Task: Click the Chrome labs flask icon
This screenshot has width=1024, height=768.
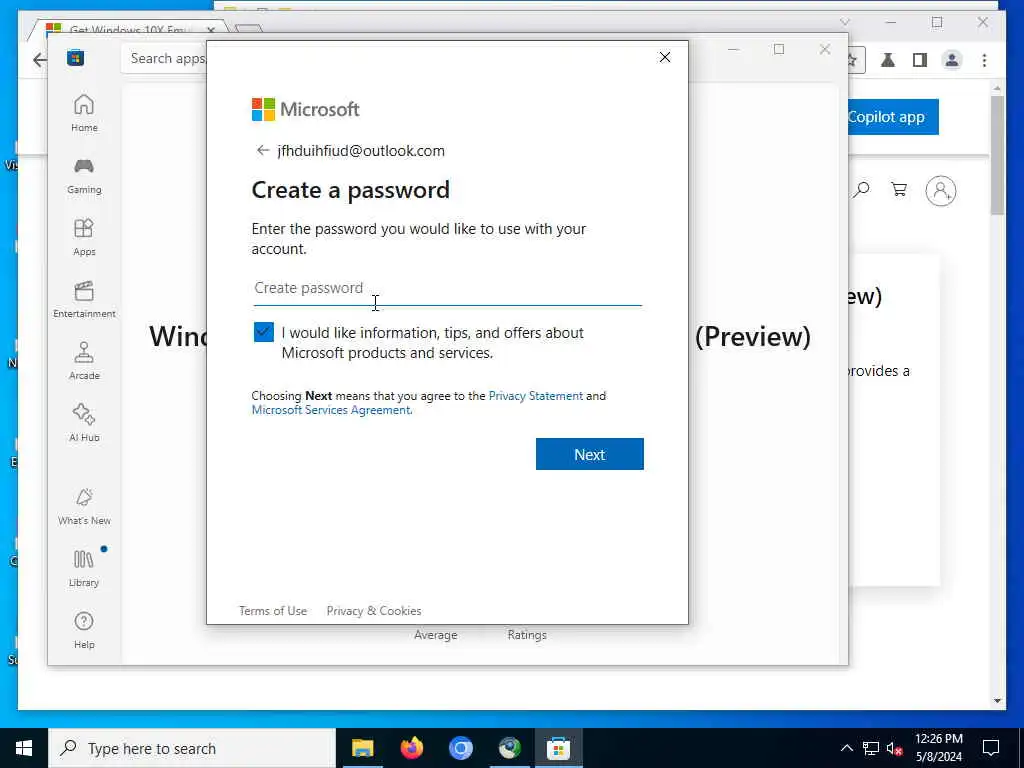Action: pos(888,60)
